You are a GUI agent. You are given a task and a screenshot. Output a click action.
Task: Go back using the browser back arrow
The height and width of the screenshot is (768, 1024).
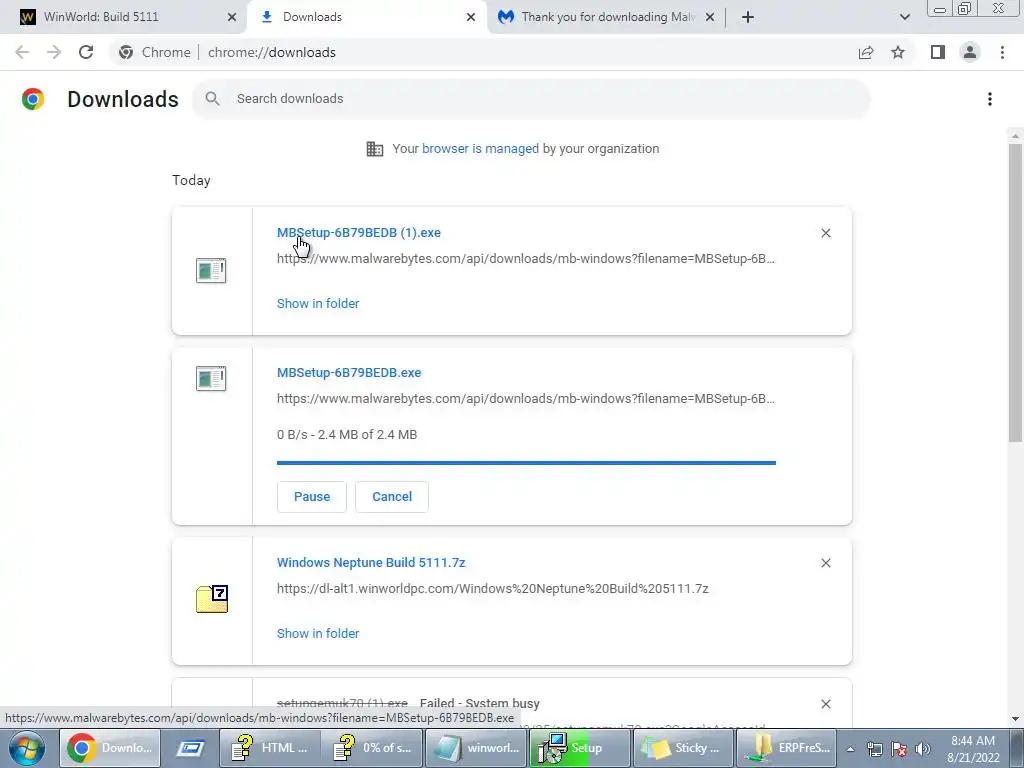point(22,52)
